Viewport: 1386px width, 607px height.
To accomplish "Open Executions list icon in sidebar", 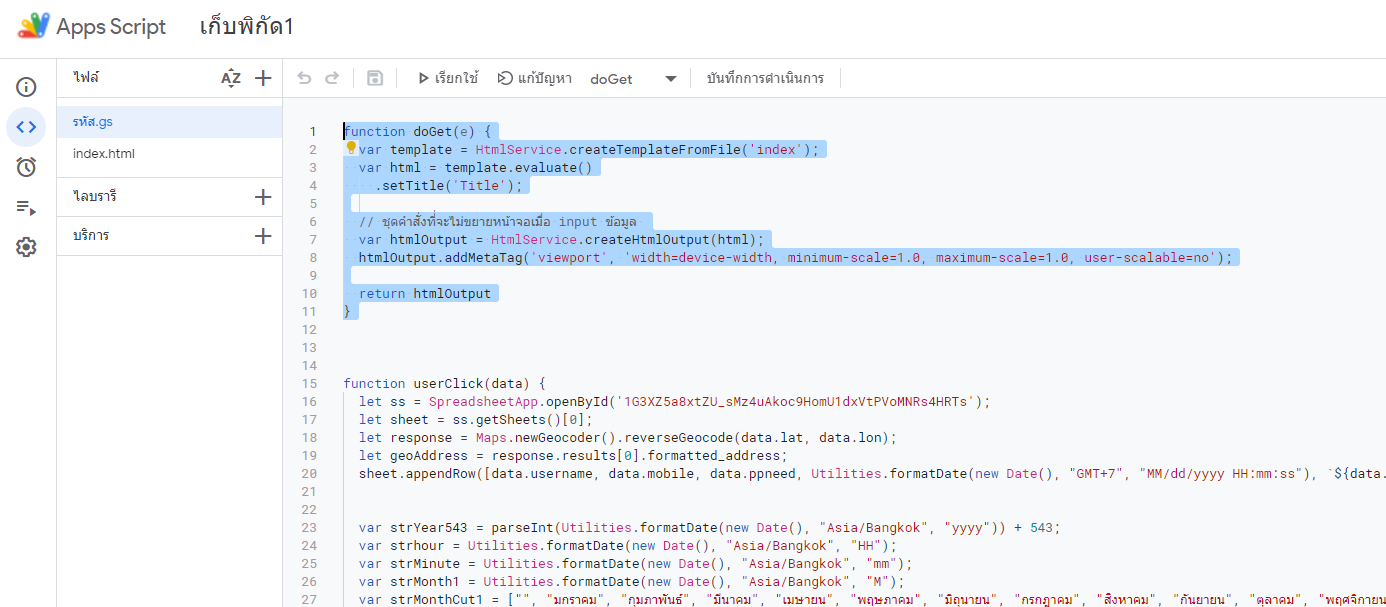I will click(26, 207).
